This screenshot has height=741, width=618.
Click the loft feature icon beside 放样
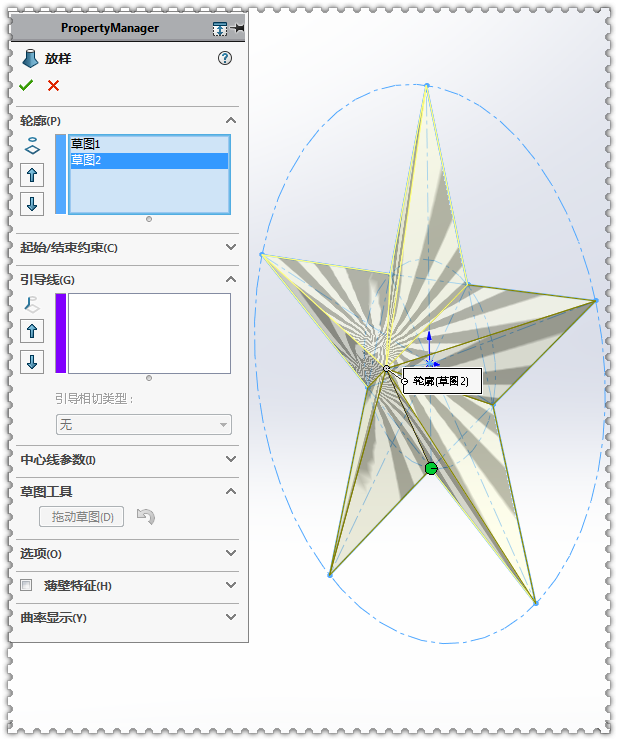[30, 59]
